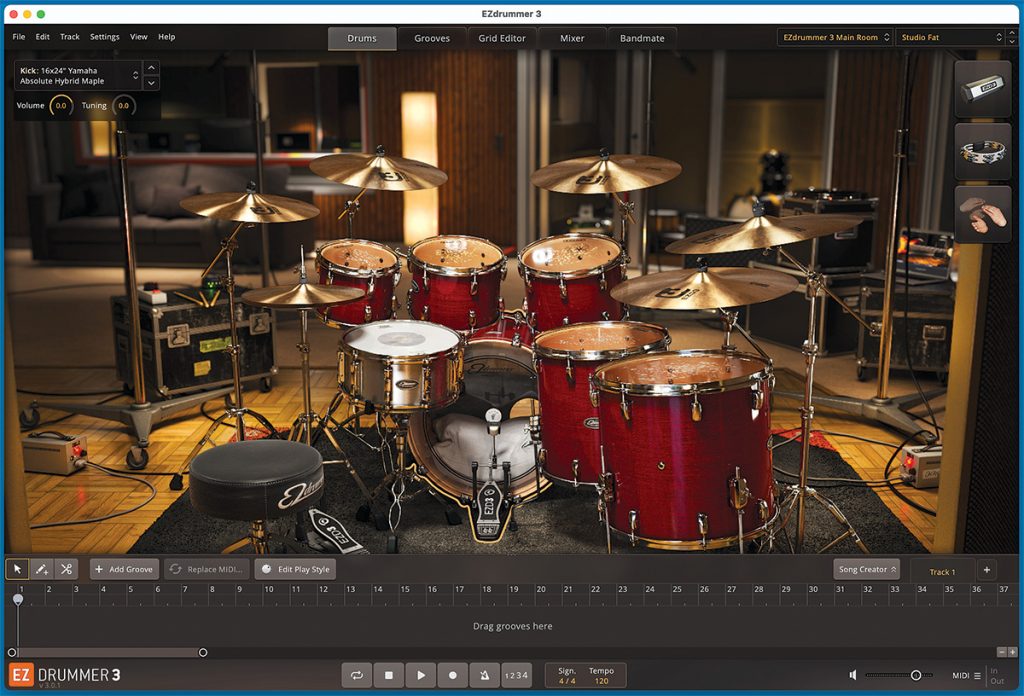Click the Replace MIDI button
This screenshot has height=696, width=1024.
point(206,569)
